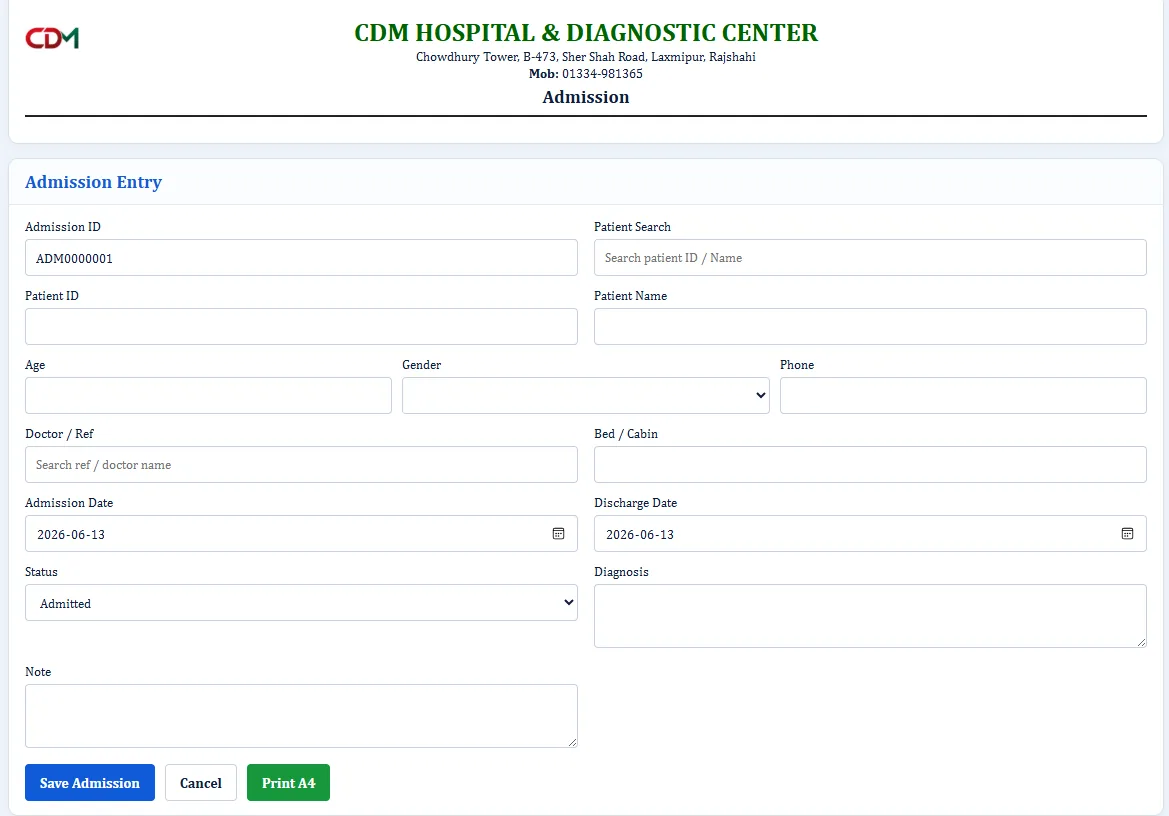Viewport: 1169px width, 816px height.
Task: Open the Status dropdown showing Admitted
Action: (x=301, y=602)
